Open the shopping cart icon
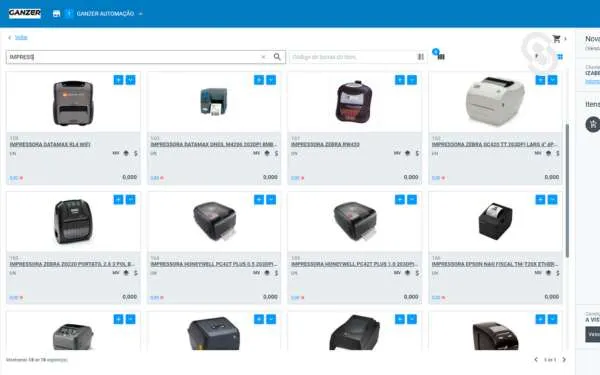Image resolution: width=600 pixels, height=375 pixels. 556,39
